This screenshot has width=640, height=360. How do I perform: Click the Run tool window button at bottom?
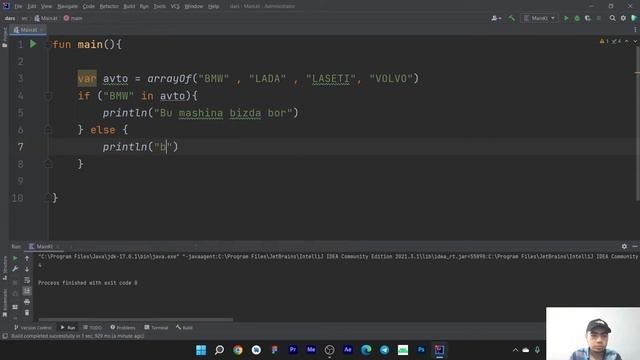(x=68, y=328)
